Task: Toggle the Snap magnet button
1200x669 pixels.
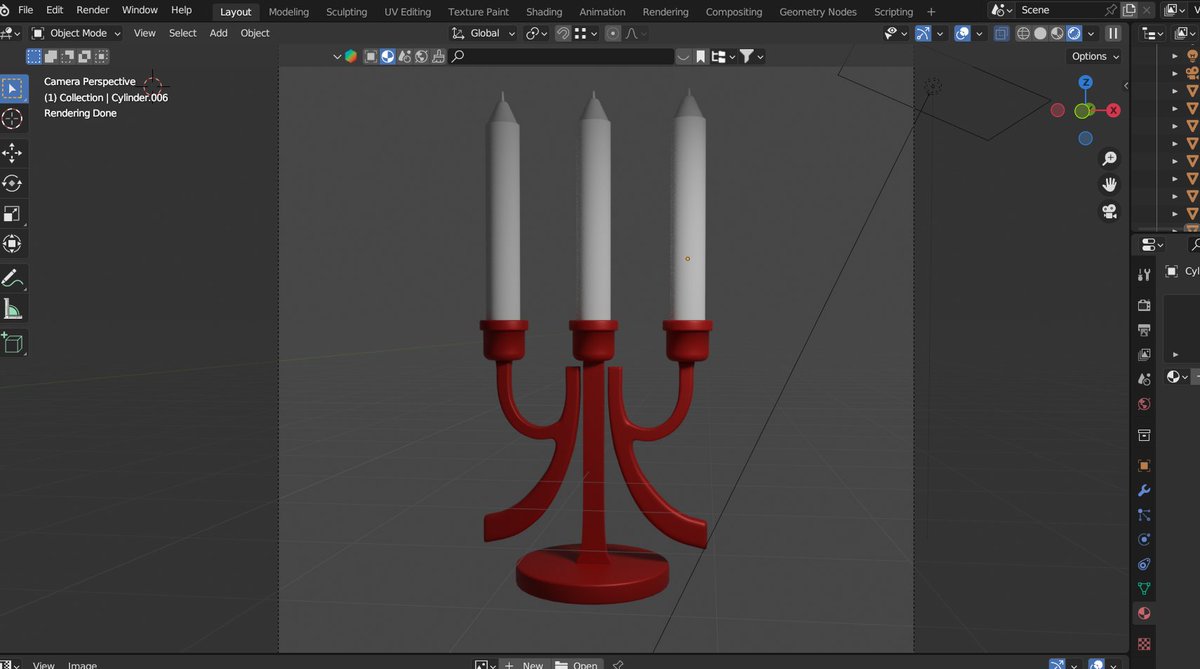Action: [x=563, y=33]
